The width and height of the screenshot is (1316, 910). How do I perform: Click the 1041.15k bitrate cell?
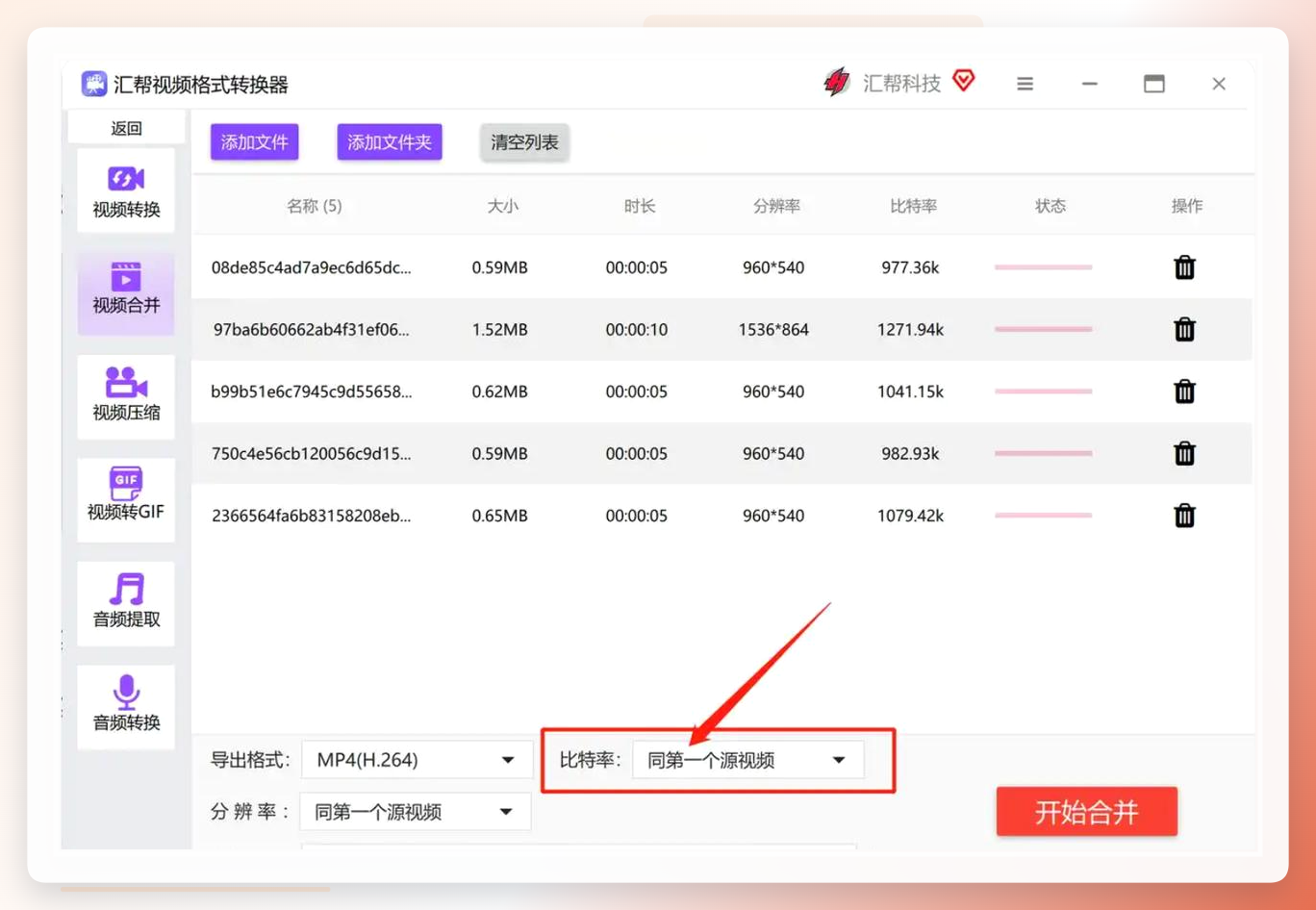[x=910, y=392]
